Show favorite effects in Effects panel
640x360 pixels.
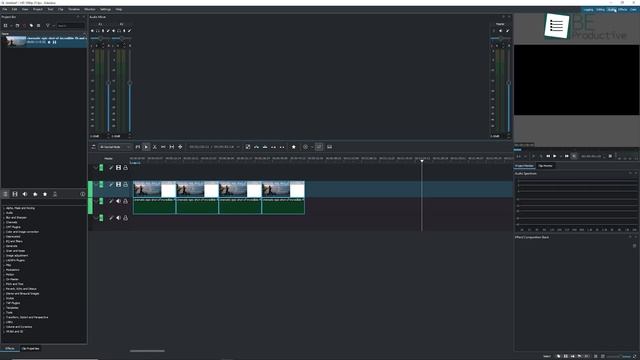[45, 194]
